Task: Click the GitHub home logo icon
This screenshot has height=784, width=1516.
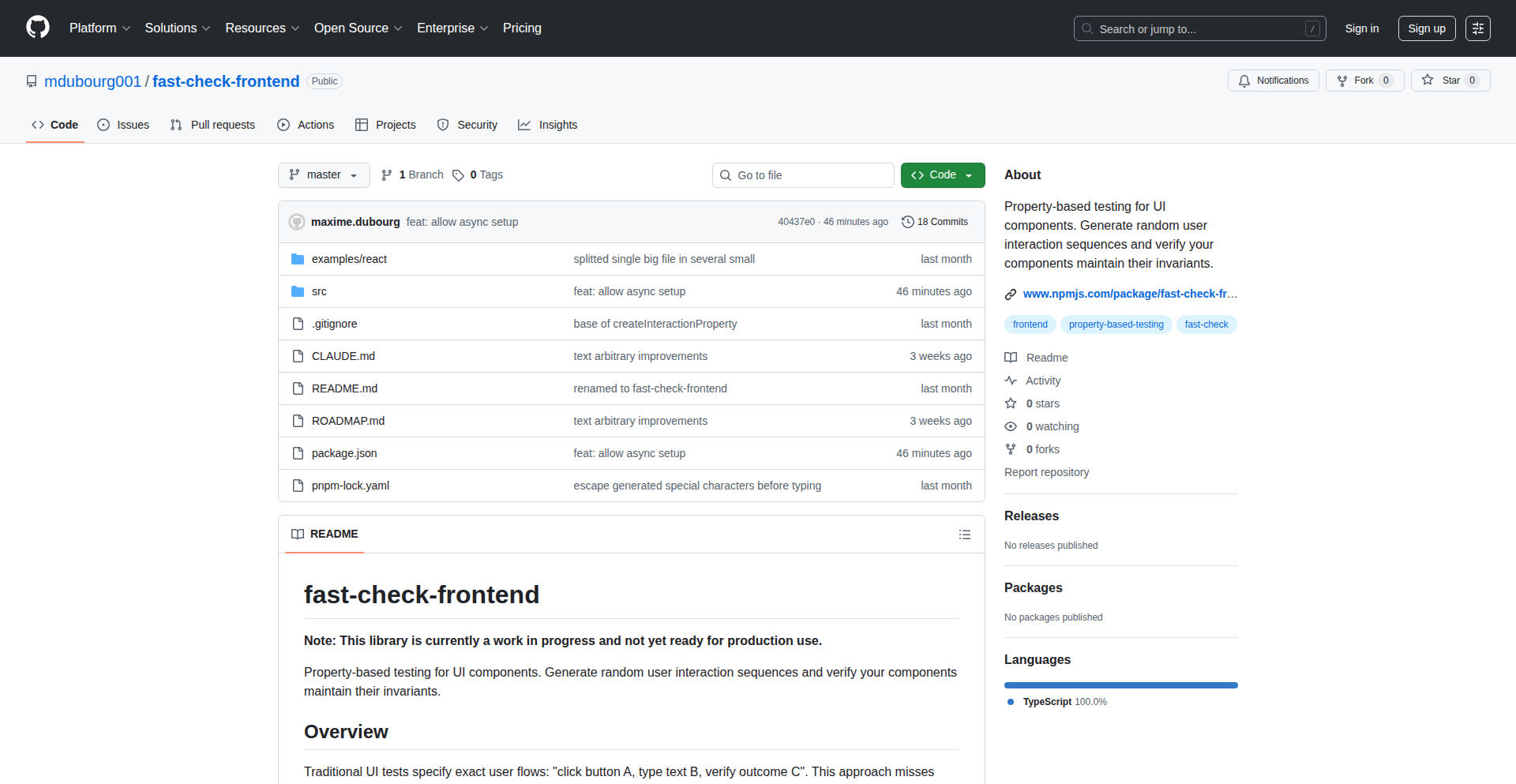Action: pos(36,28)
